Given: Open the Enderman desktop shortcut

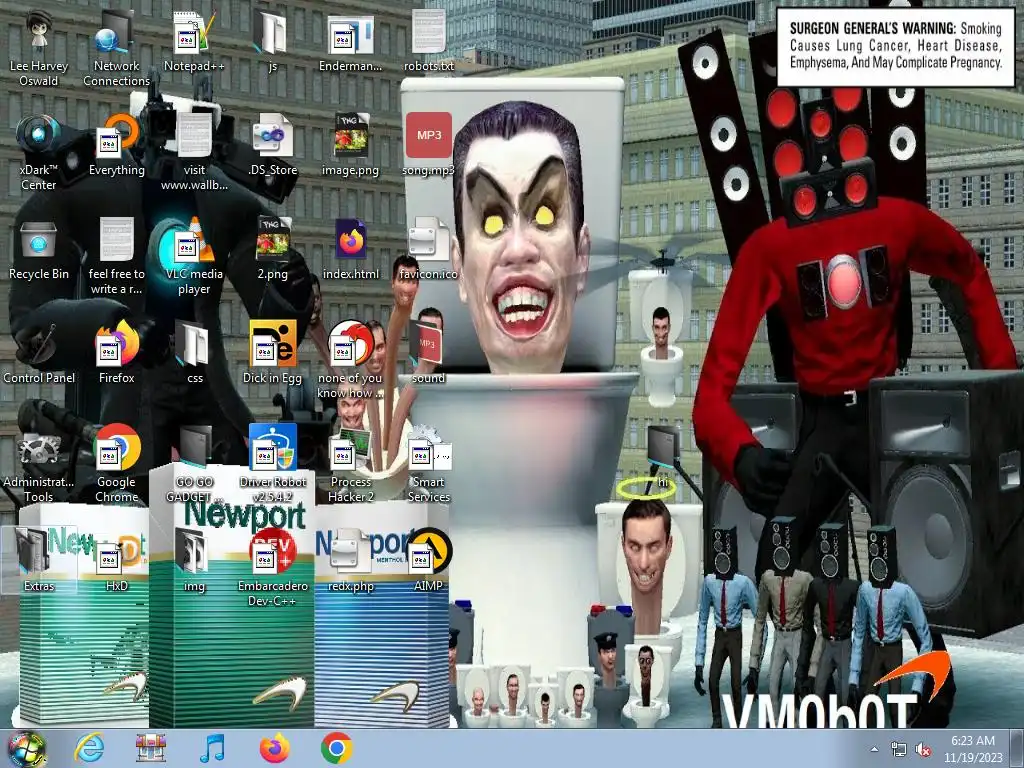Looking at the screenshot, I should (x=350, y=42).
